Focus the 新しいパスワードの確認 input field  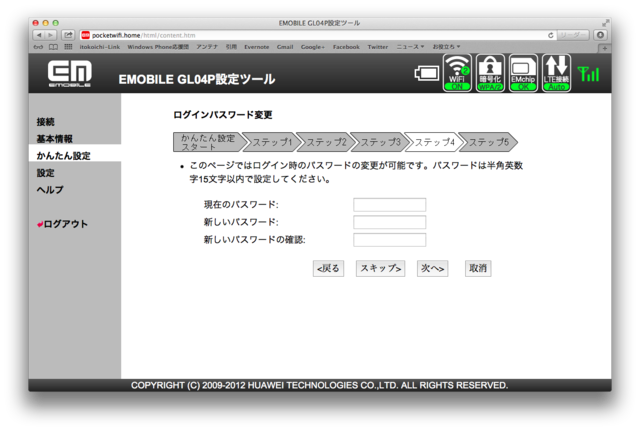pyautogui.click(x=390, y=240)
